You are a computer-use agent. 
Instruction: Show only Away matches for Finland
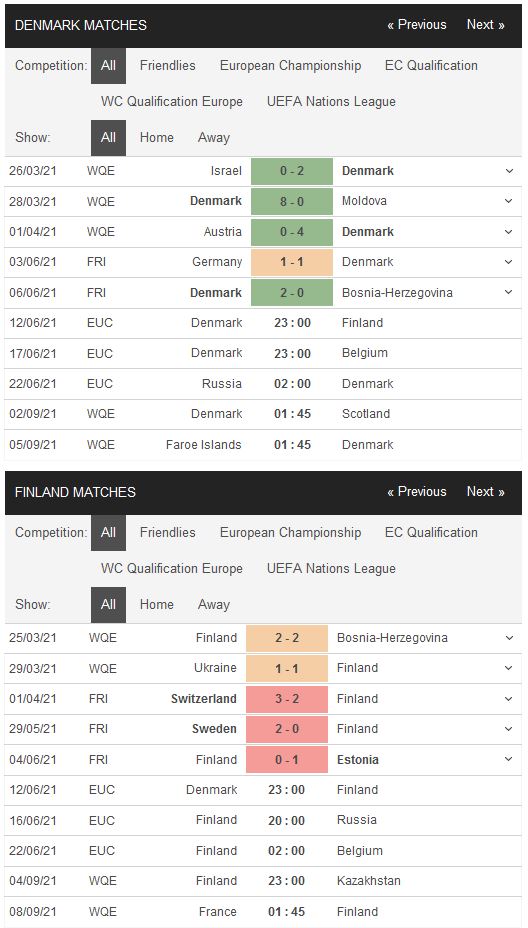[x=214, y=605]
